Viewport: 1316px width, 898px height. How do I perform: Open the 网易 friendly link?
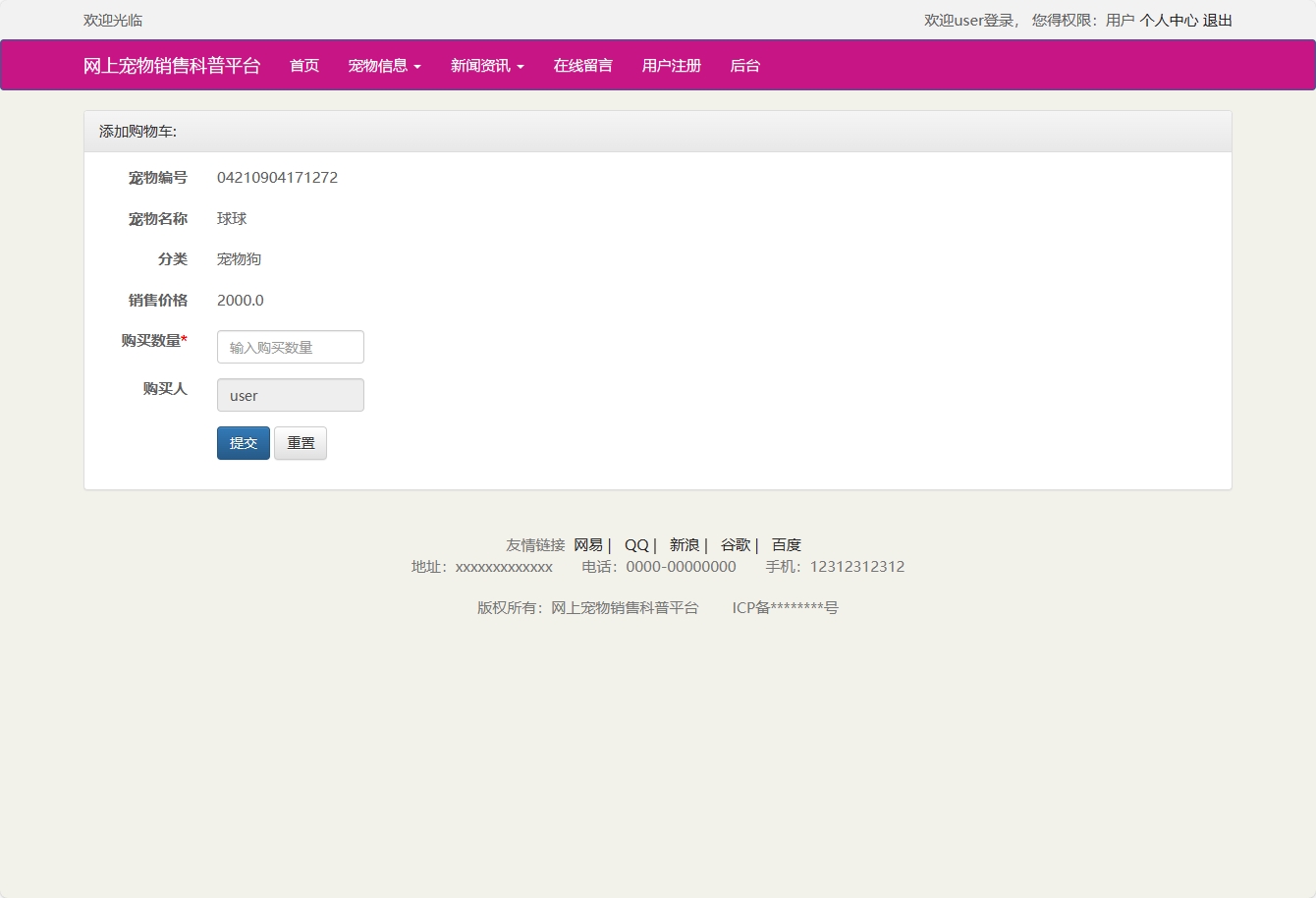point(588,545)
